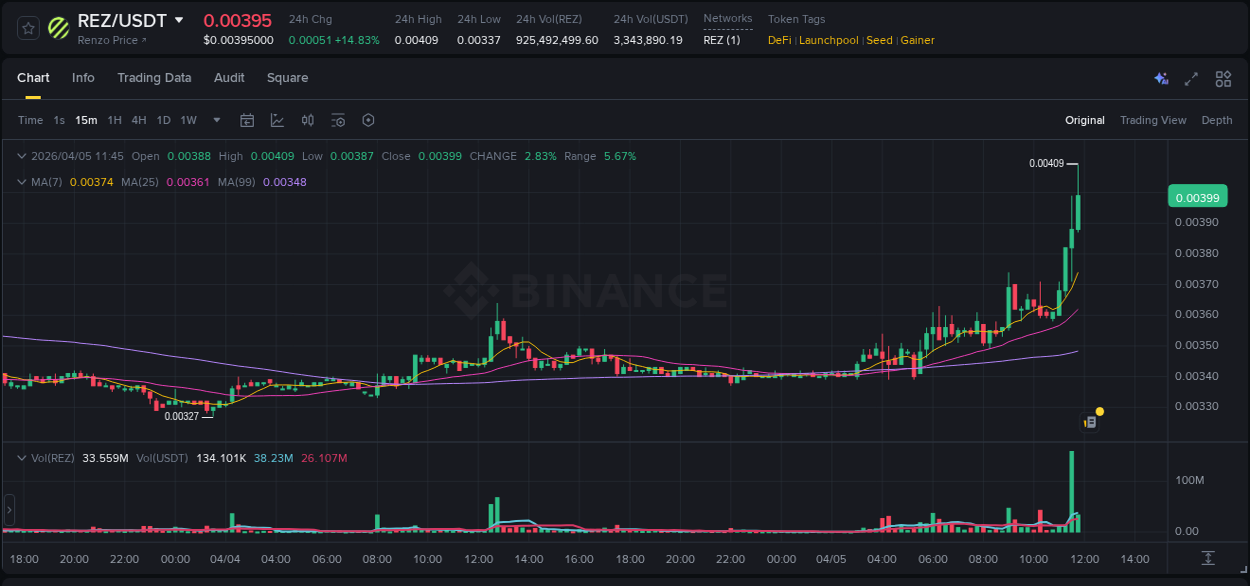Viewport: 1250px width, 586px height.
Task: Collapse the Volume indicator panel chevron
Action: [21, 458]
